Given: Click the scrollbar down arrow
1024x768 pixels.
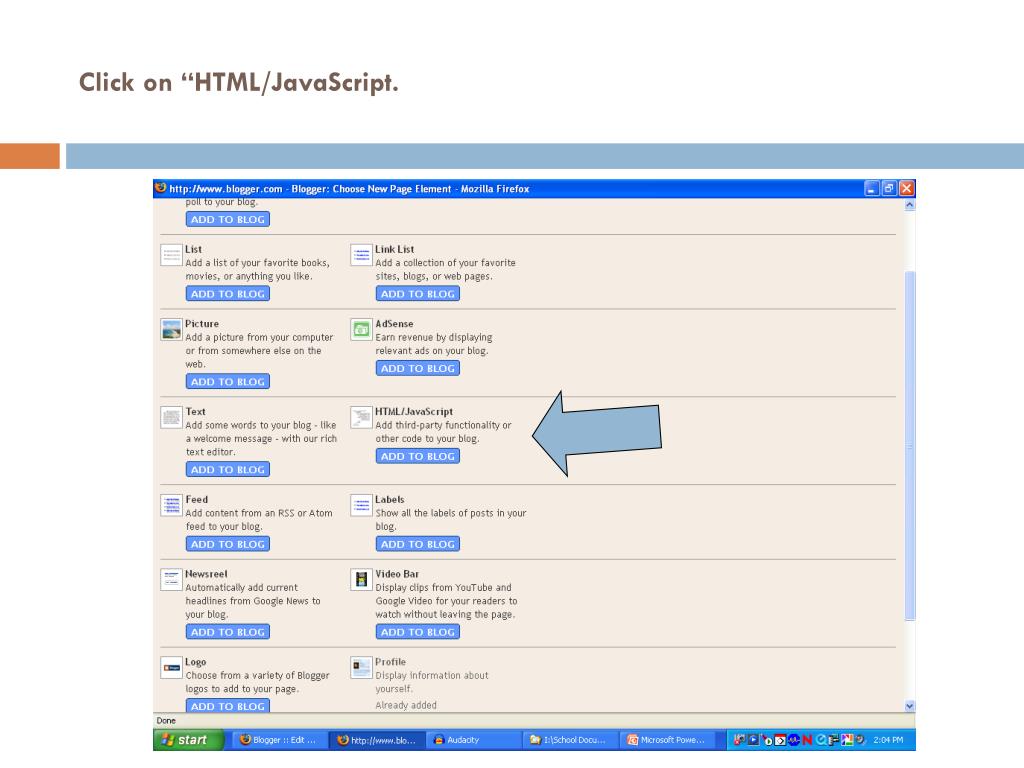Looking at the screenshot, I should click(x=910, y=706).
